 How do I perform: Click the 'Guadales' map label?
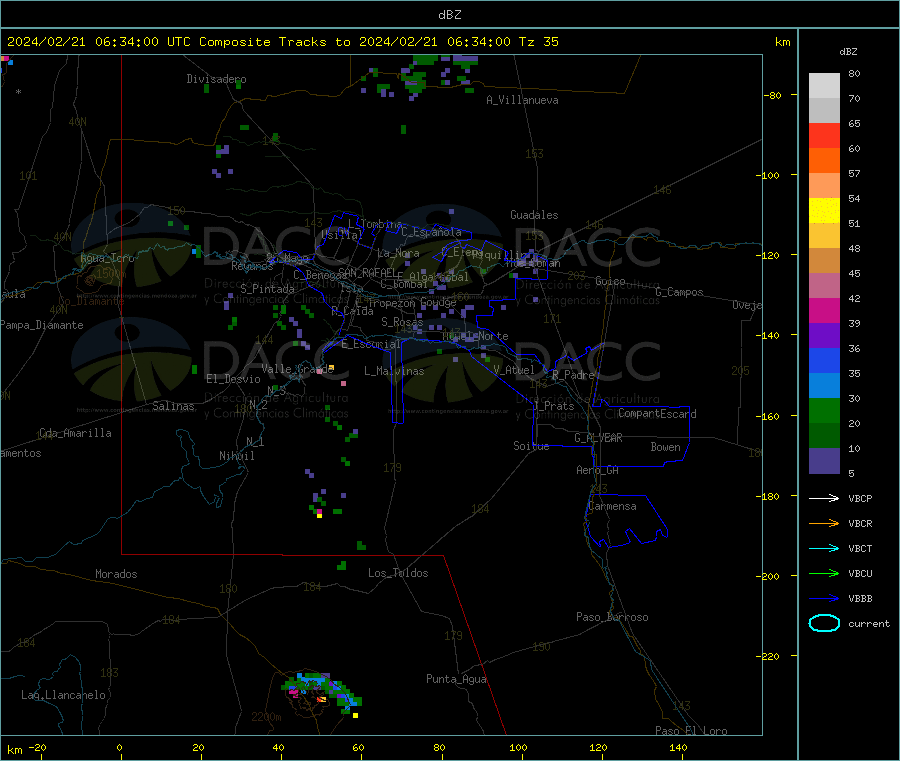tap(534, 215)
